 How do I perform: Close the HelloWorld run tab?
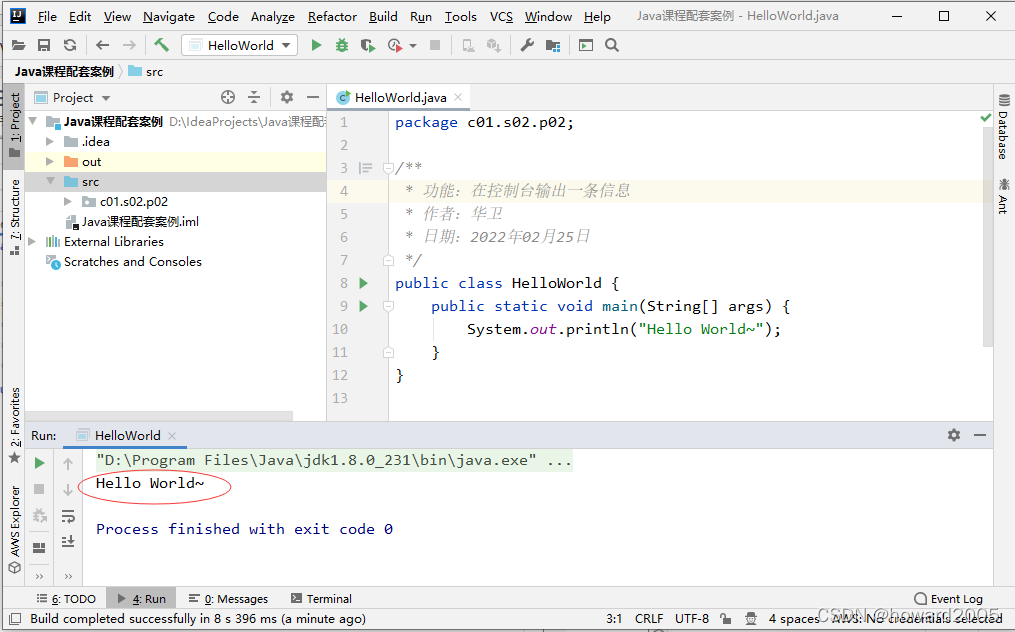click(x=172, y=436)
